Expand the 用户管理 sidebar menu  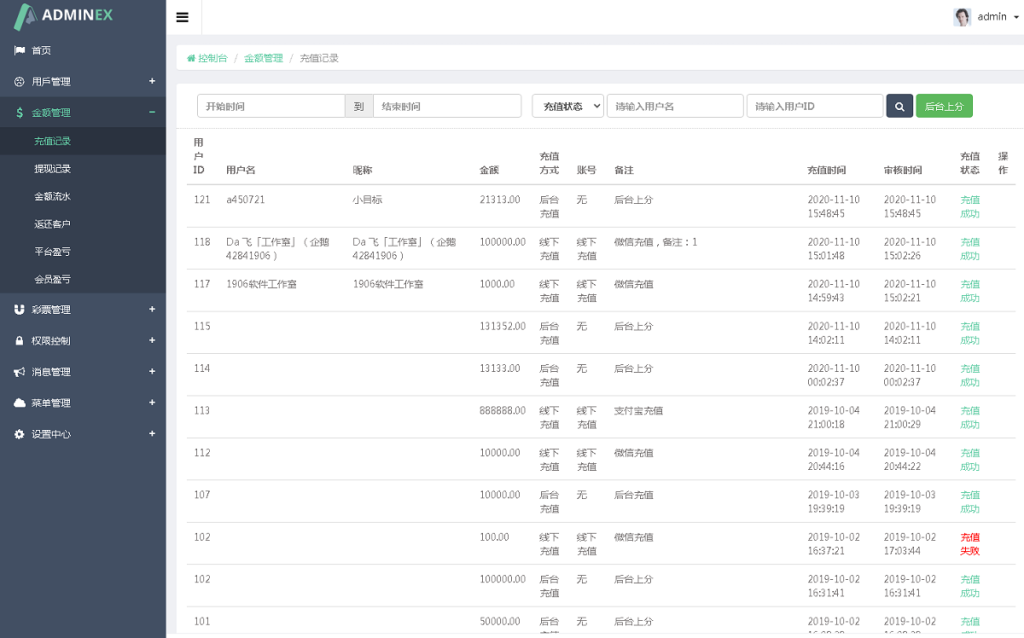[x=83, y=81]
